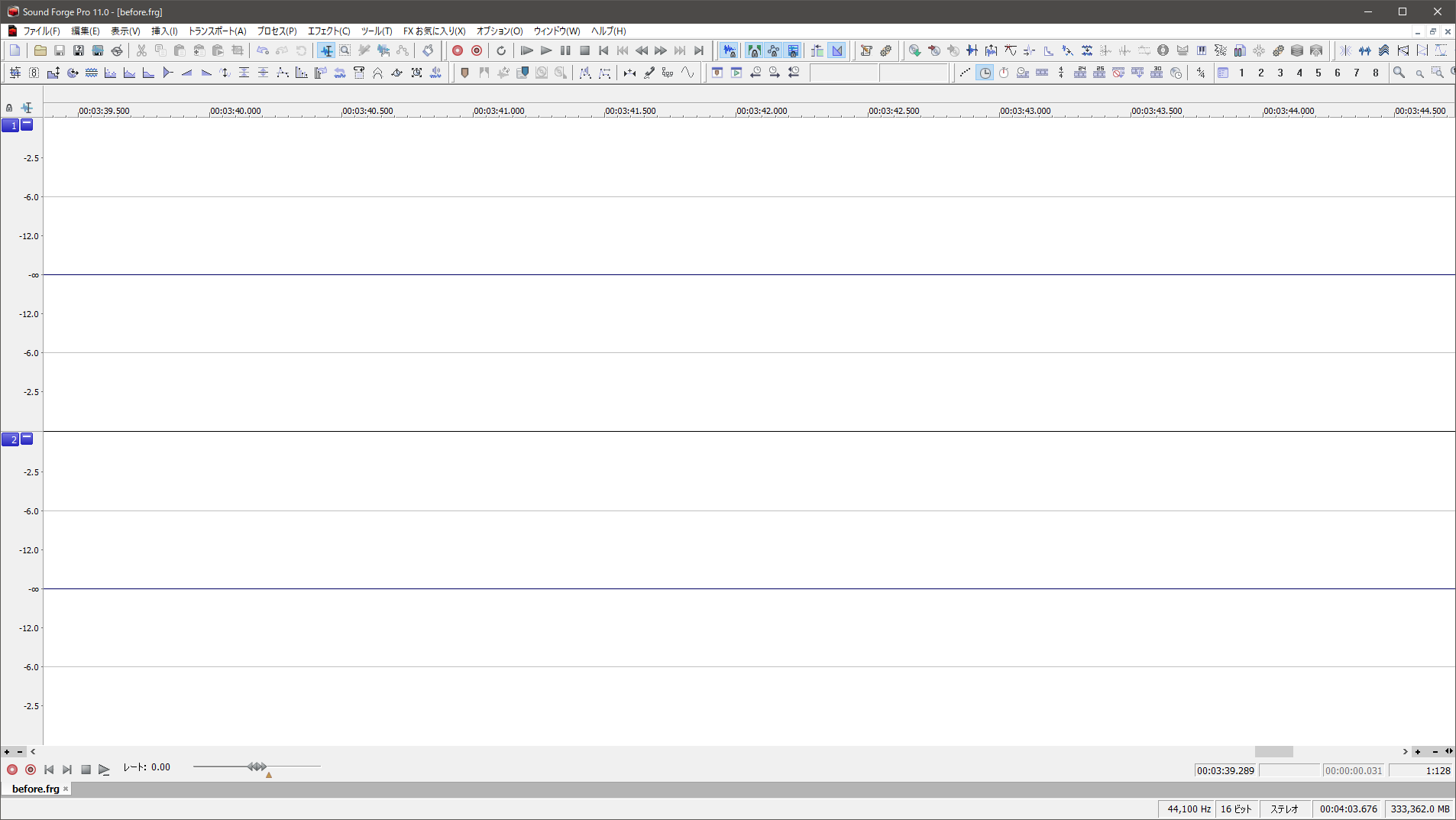Click the Pause button in the transport toolbar

click(565, 50)
